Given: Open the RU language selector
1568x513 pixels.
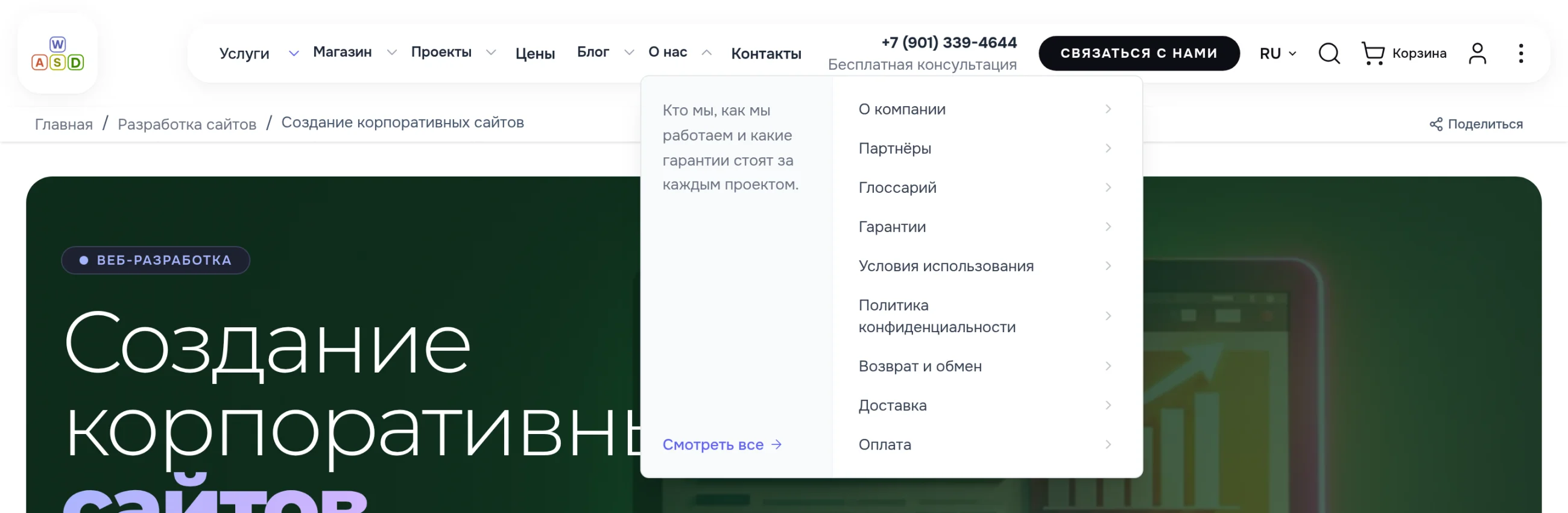Looking at the screenshot, I should coord(1277,54).
